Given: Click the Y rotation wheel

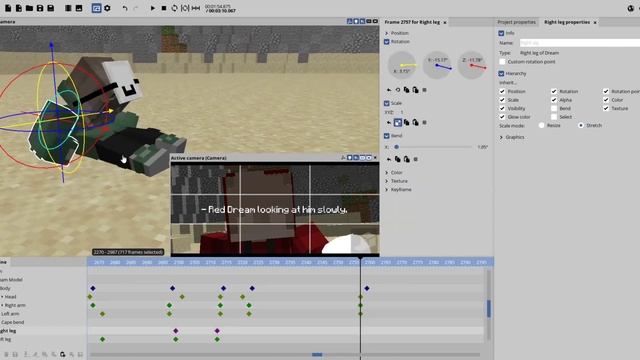Looking at the screenshot, I should click(x=437, y=65).
